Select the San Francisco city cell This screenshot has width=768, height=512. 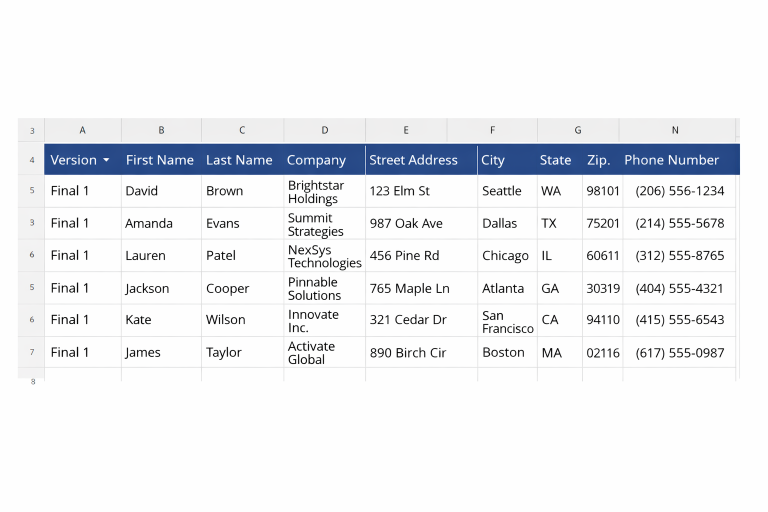507,321
